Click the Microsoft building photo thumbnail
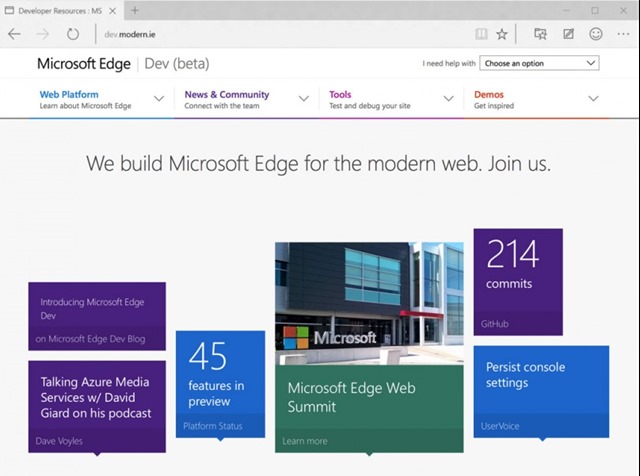The height and width of the screenshot is (476, 640). (x=369, y=304)
